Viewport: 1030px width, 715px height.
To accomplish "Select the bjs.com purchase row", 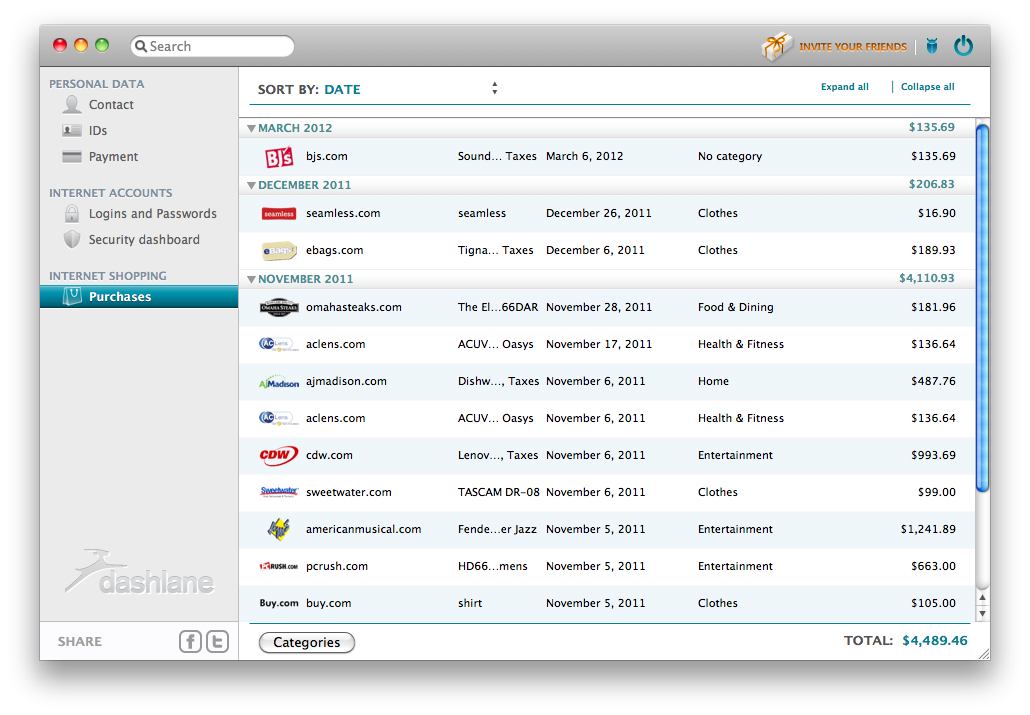I will (x=607, y=156).
